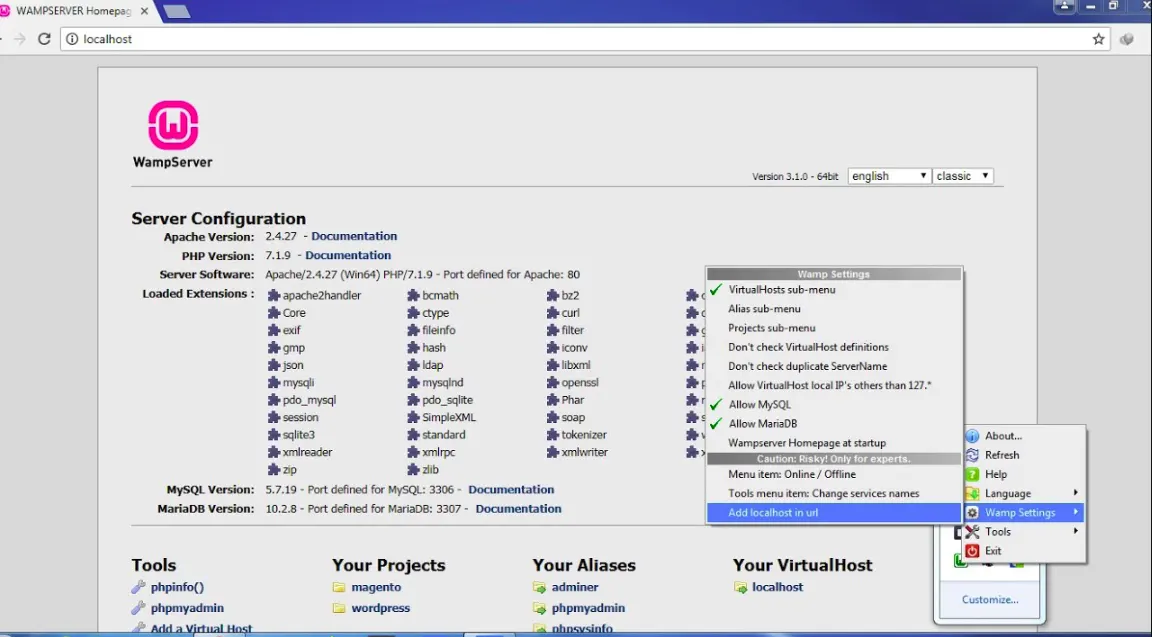Viewport: 1152px width, 637px height.
Task: Click the red Exit power icon
Action: pos(972,551)
